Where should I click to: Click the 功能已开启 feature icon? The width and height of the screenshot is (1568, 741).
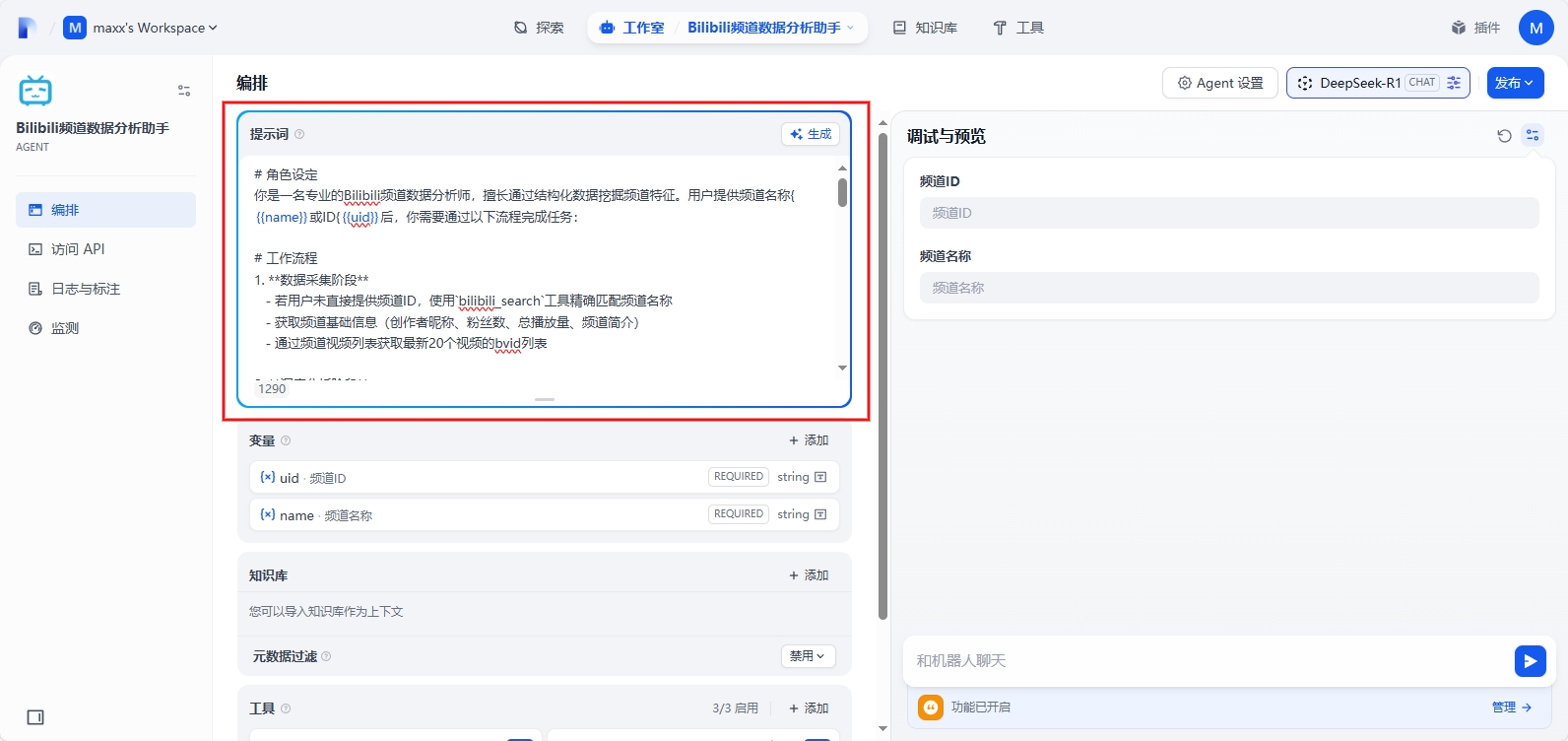[931, 707]
